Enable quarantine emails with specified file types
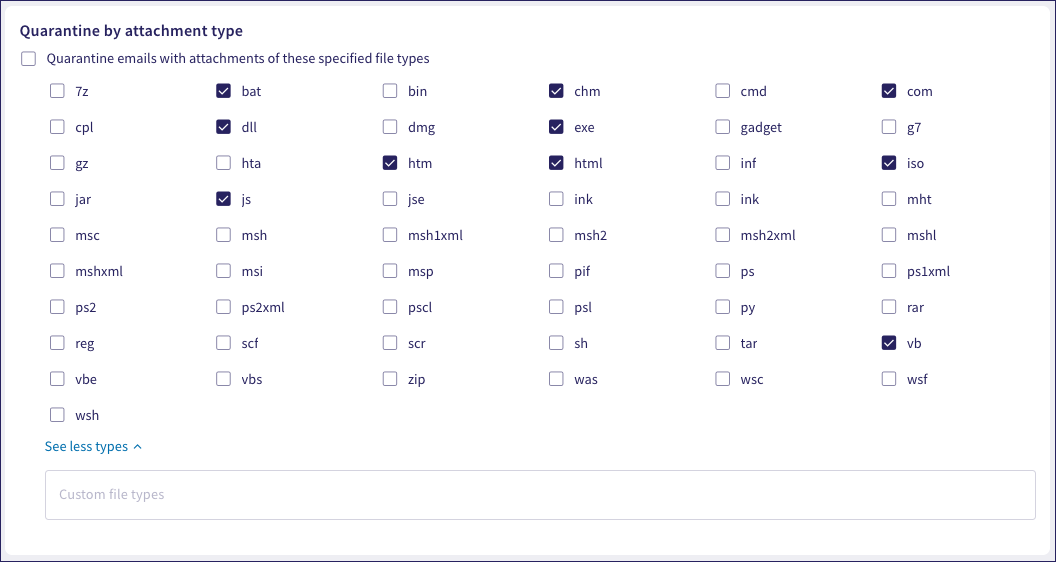Screen dimensions: 1056x562 click(28, 59)
